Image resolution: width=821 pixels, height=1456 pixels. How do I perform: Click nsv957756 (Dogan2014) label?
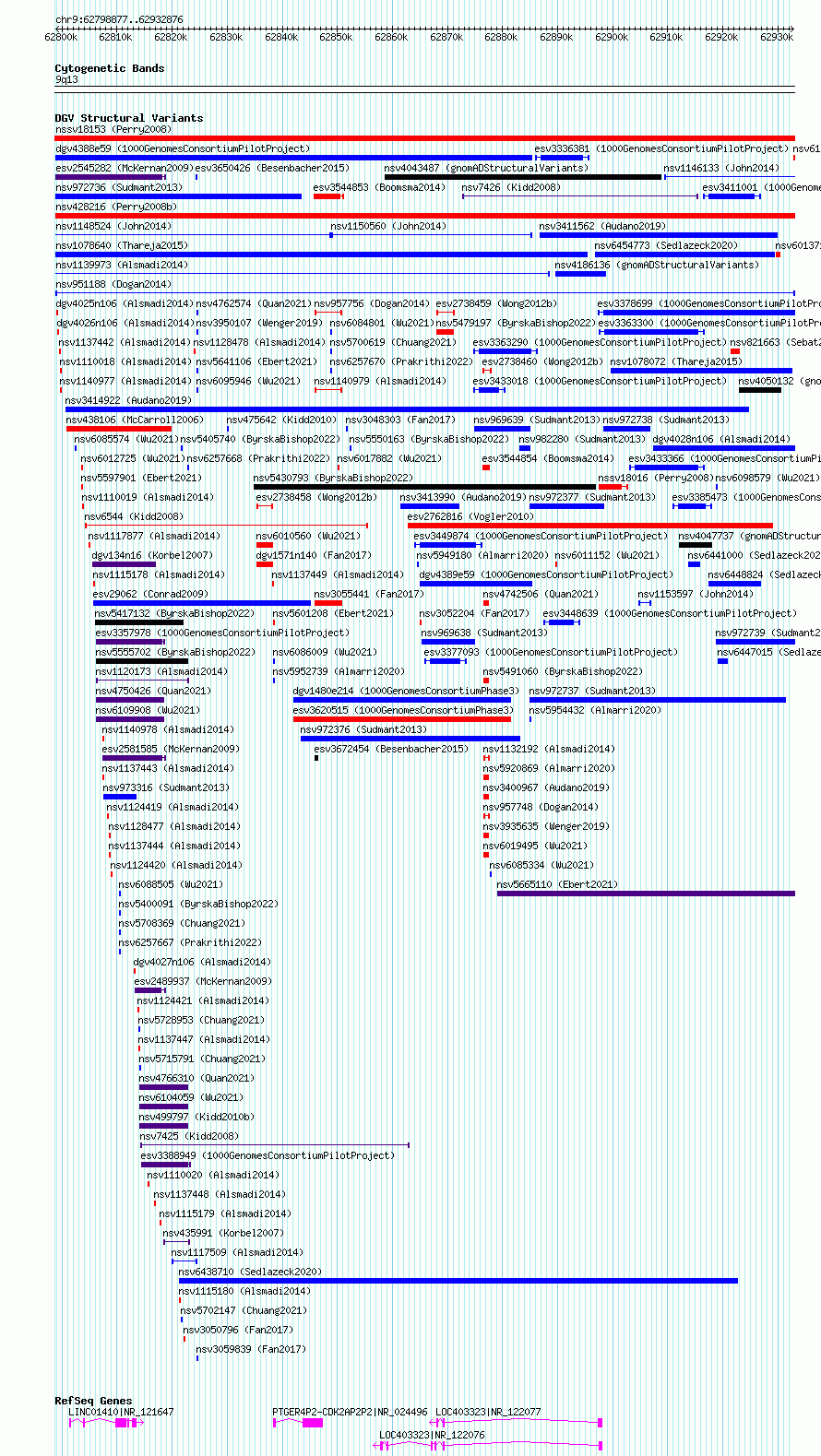(372, 304)
